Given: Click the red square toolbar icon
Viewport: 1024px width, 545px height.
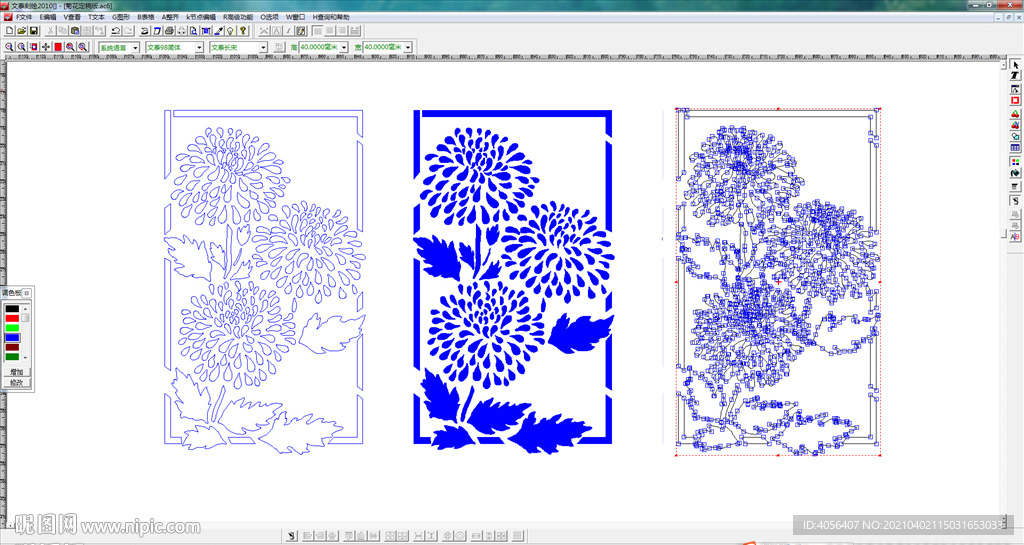Looking at the screenshot, I should point(58,47).
